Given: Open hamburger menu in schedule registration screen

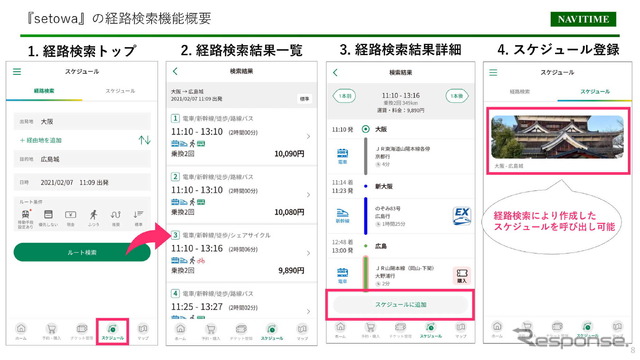Looking at the screenshot, I should tap(493, 73).
